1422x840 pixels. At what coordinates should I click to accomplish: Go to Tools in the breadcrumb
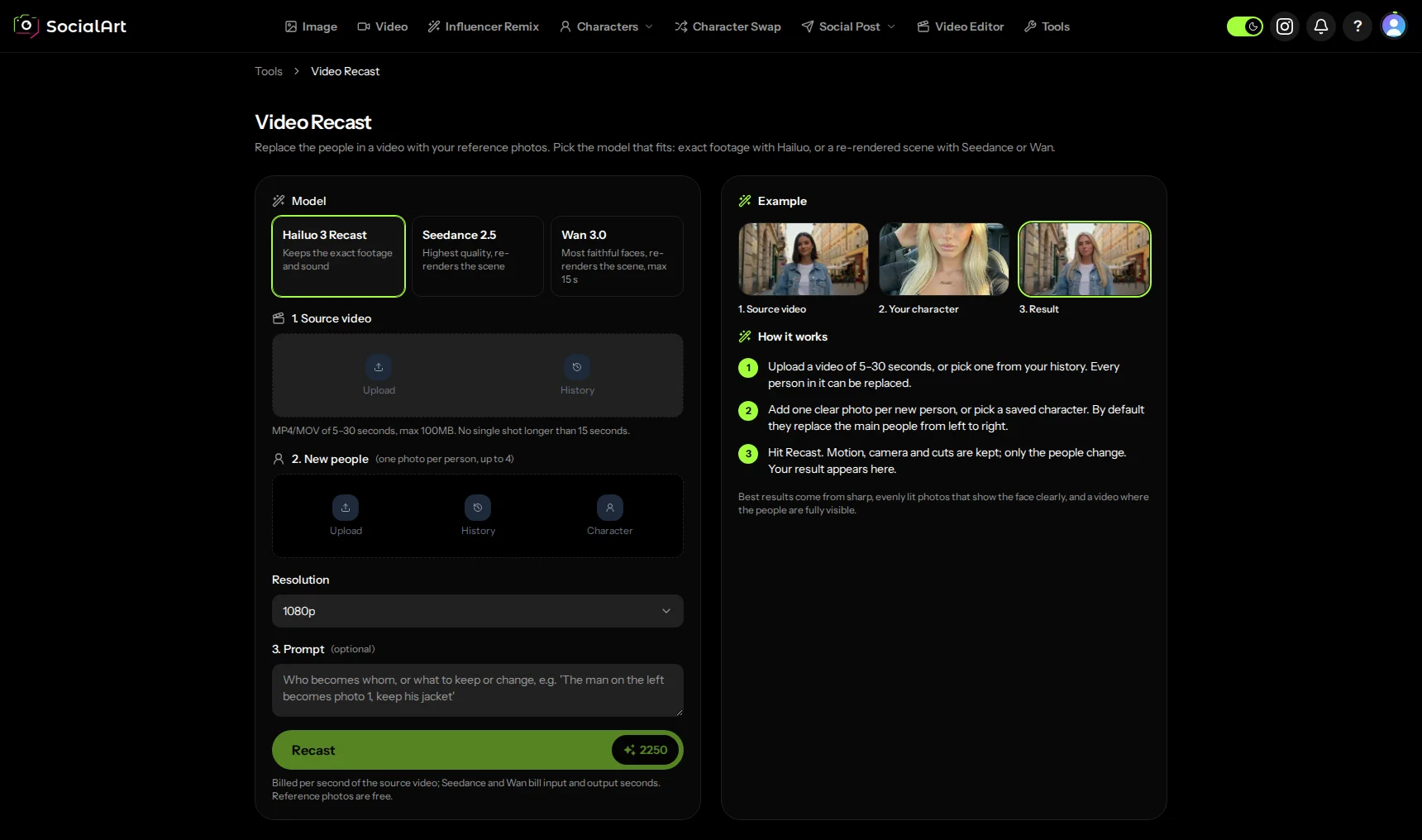pos(269,71)
